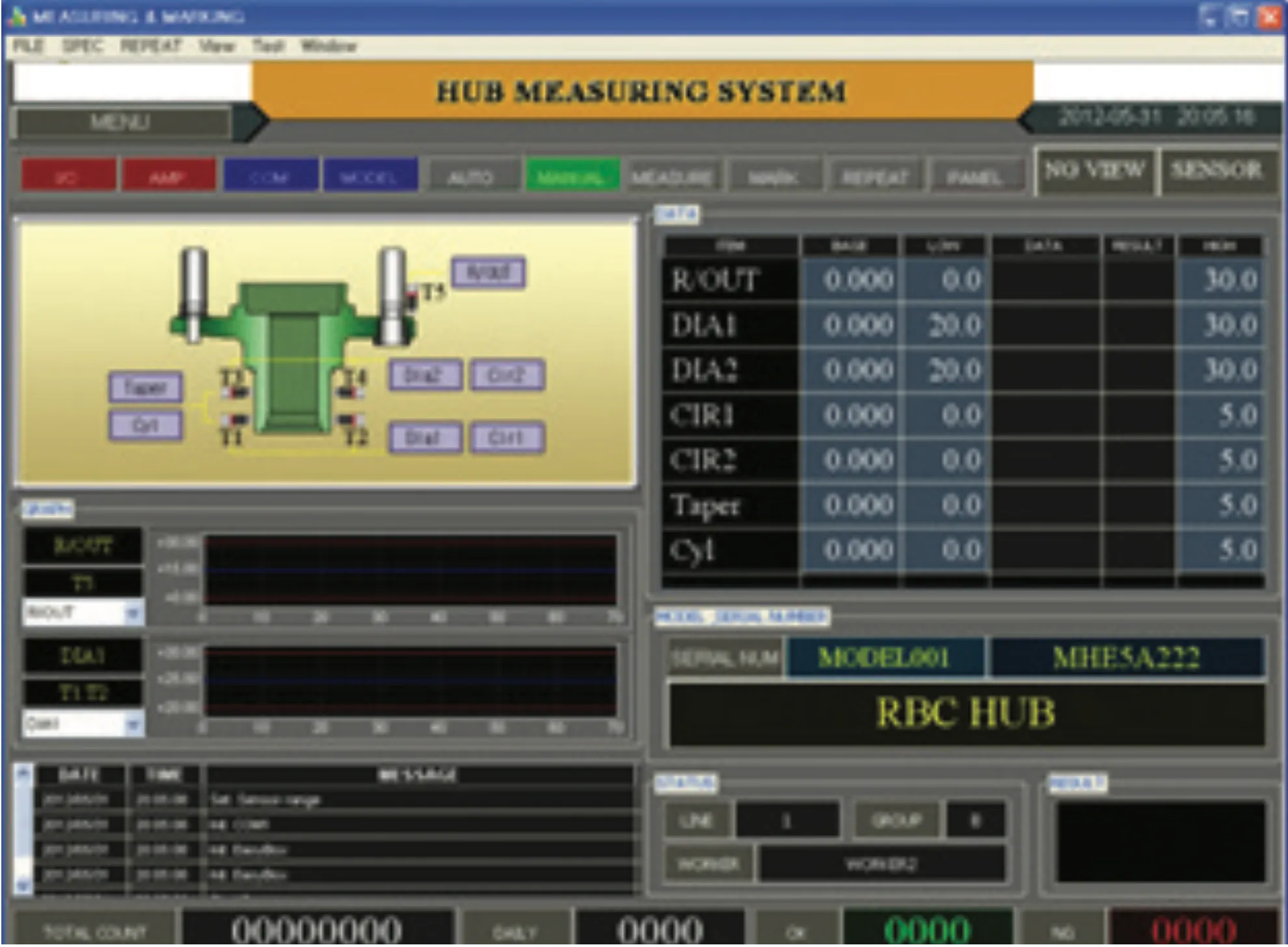Select the Taper box in diagram
This screenshot has height=947, width=1288.
146,388
